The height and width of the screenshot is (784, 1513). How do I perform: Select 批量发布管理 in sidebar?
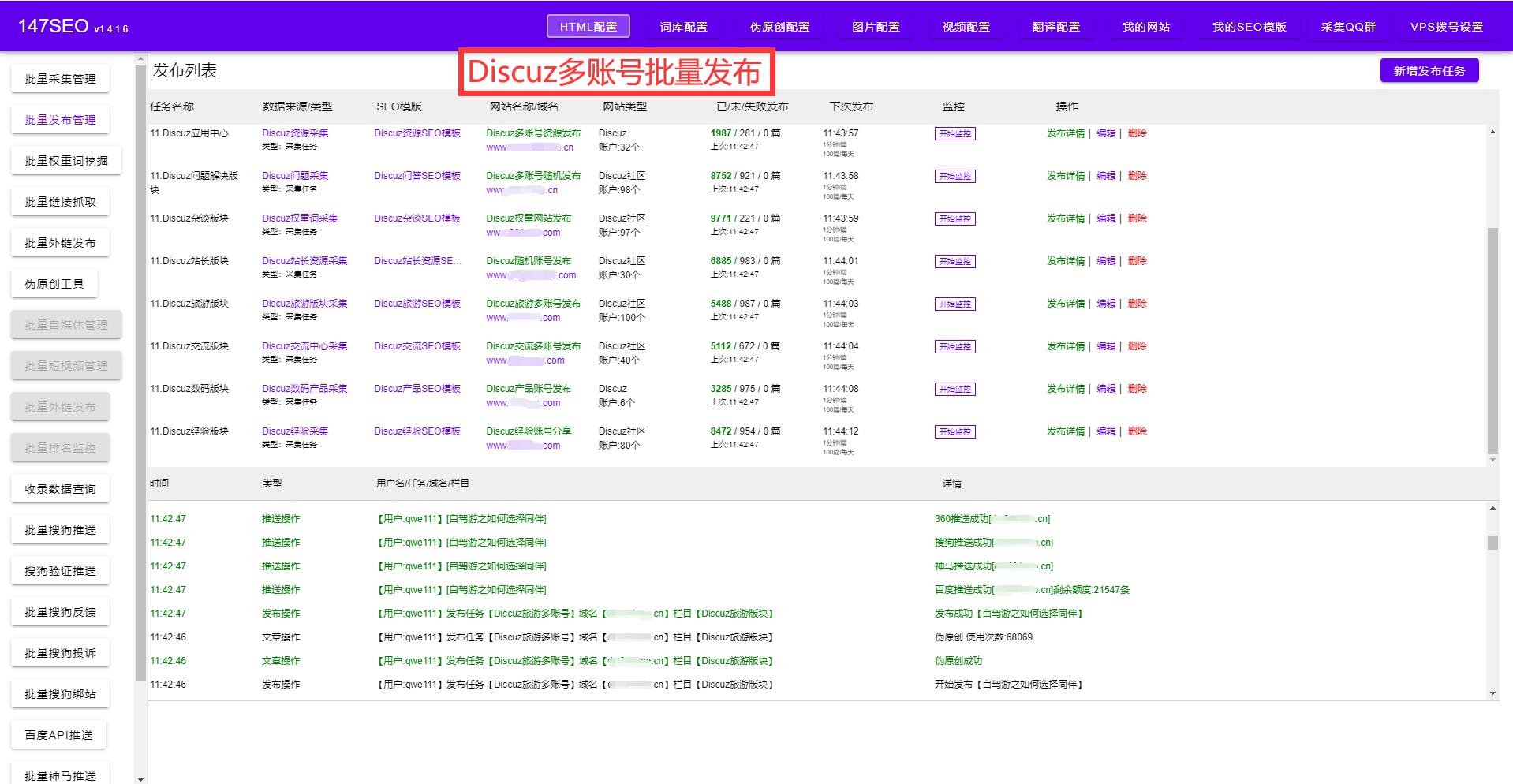(60, 120)
